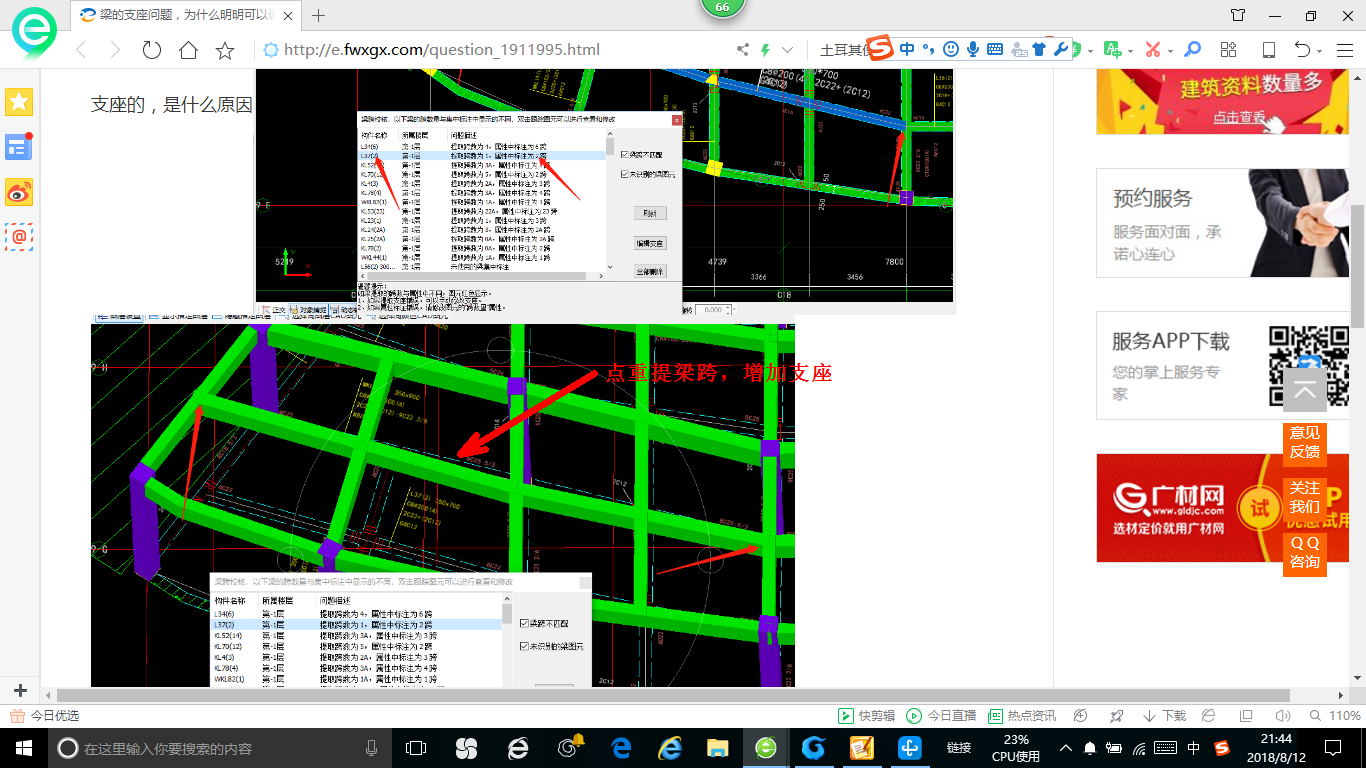Click the green lightning speed-mode icon
This screenshot has width=1366, height=768.
click(766, 50)
